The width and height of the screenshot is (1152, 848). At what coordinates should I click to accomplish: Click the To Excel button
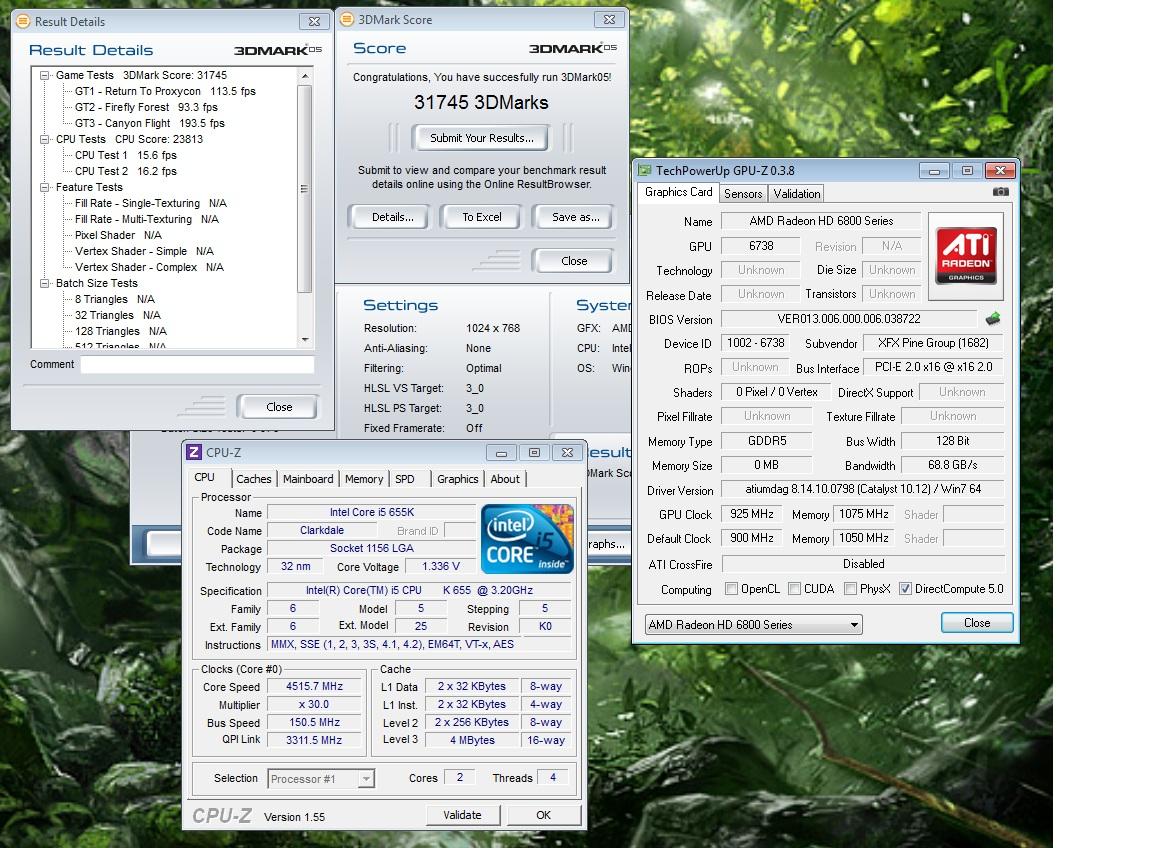pos(481,218)
